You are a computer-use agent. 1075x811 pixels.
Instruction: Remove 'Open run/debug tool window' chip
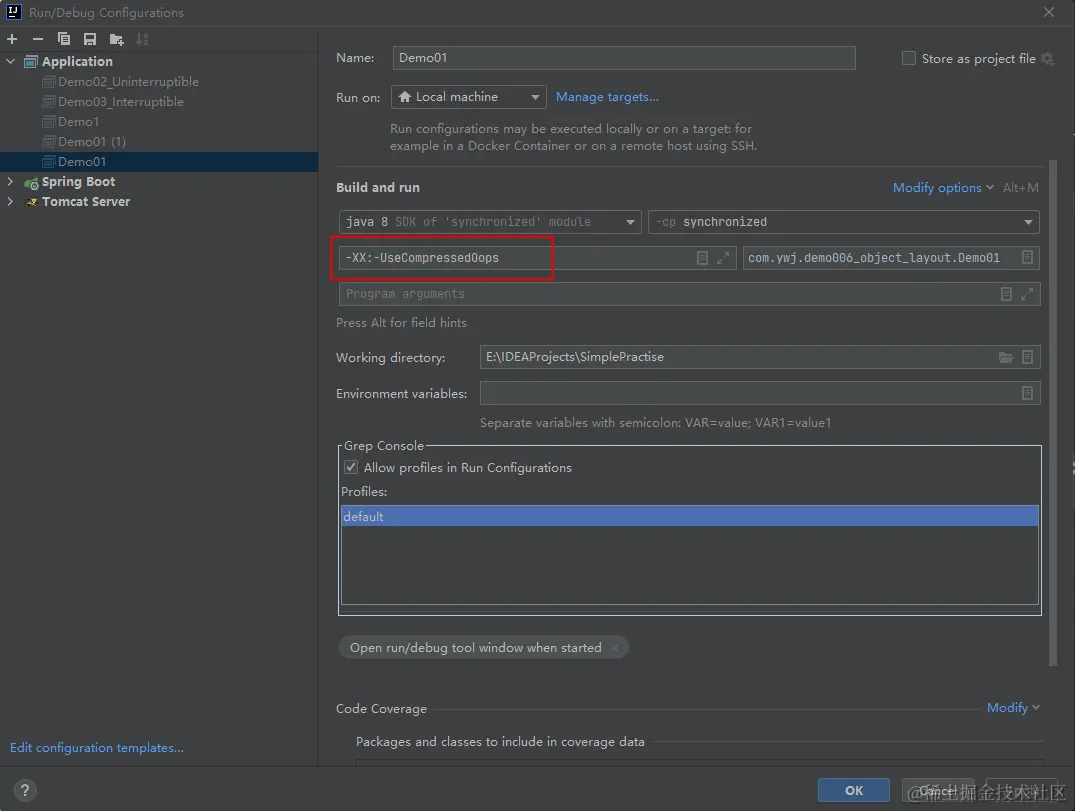pos(615,648)
